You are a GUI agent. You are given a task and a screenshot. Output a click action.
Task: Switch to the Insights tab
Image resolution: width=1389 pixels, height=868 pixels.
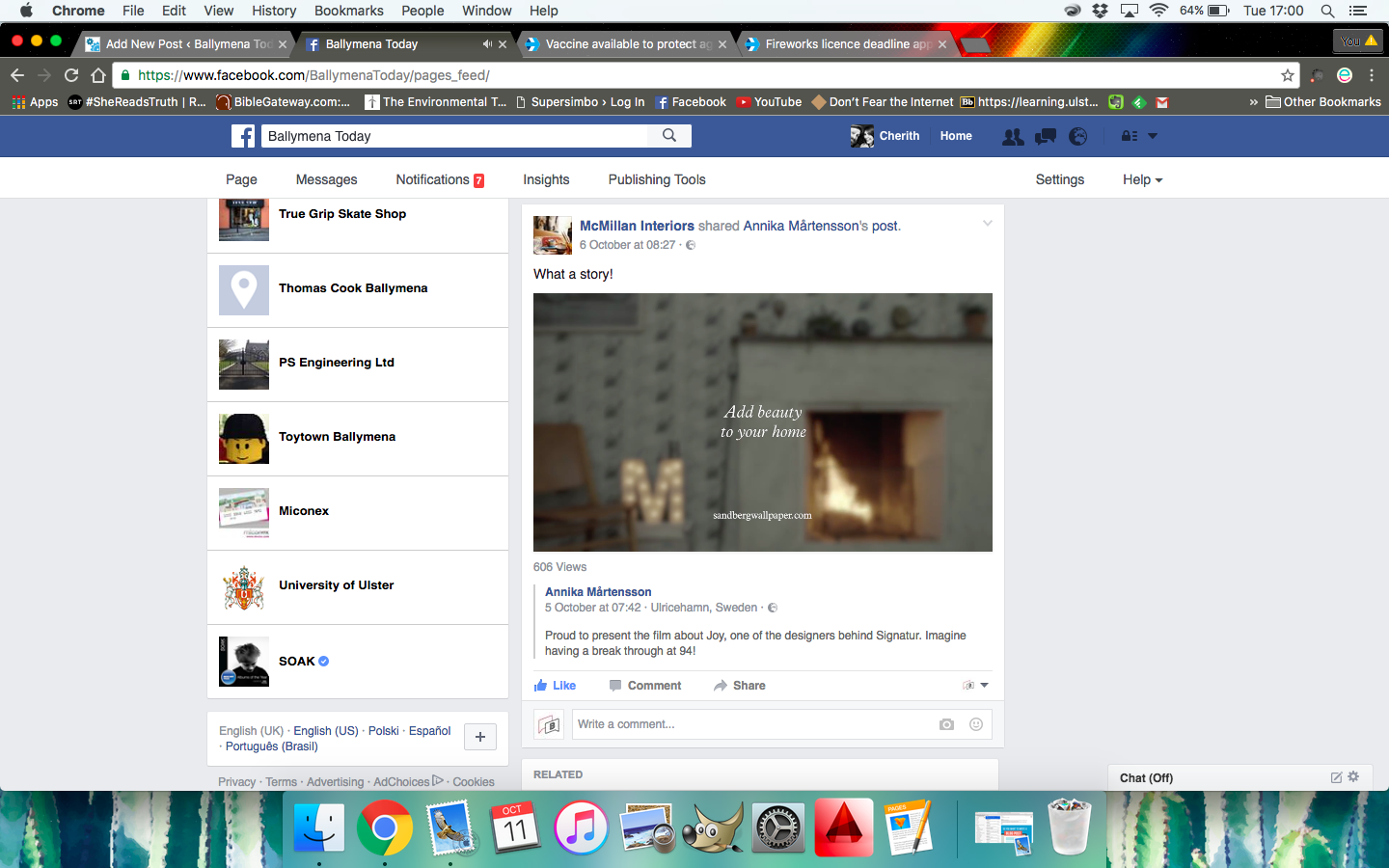pos(546,179)
